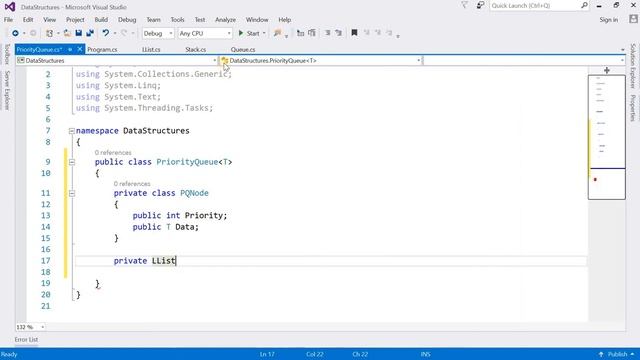Viewport: 640px width, 360px height.
Task: Click the code minimap scrollbar viewport
Action: [607, 137]
